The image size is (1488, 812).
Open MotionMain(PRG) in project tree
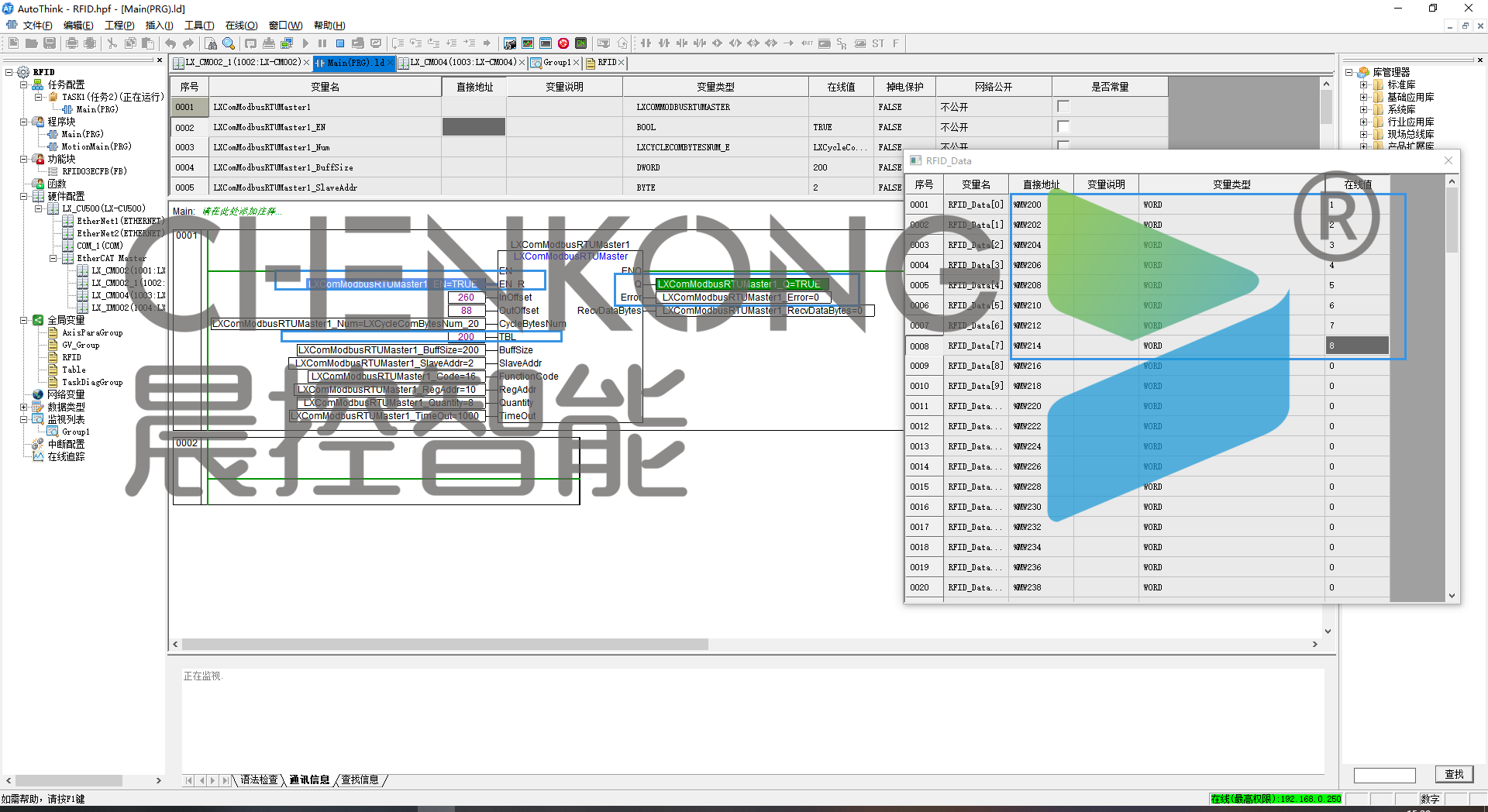point(96,146)
